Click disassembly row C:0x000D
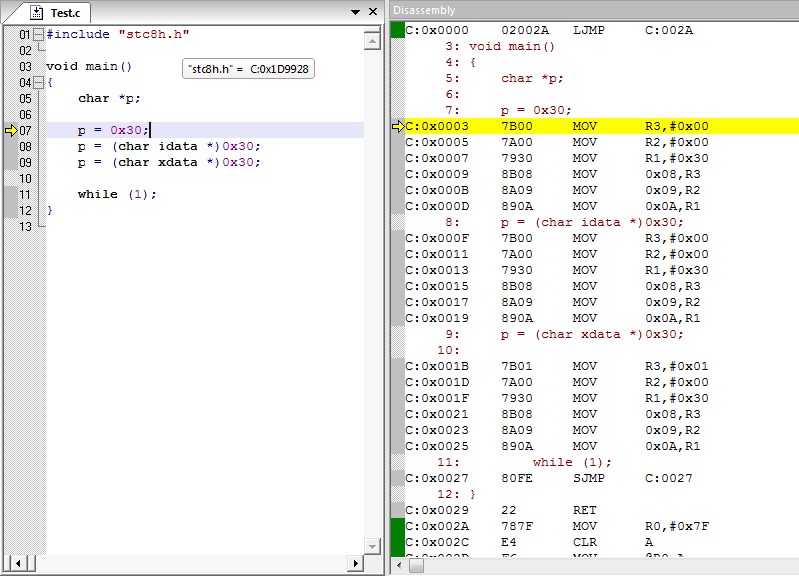Screen dimensions: 799x576 coord(601,206)
